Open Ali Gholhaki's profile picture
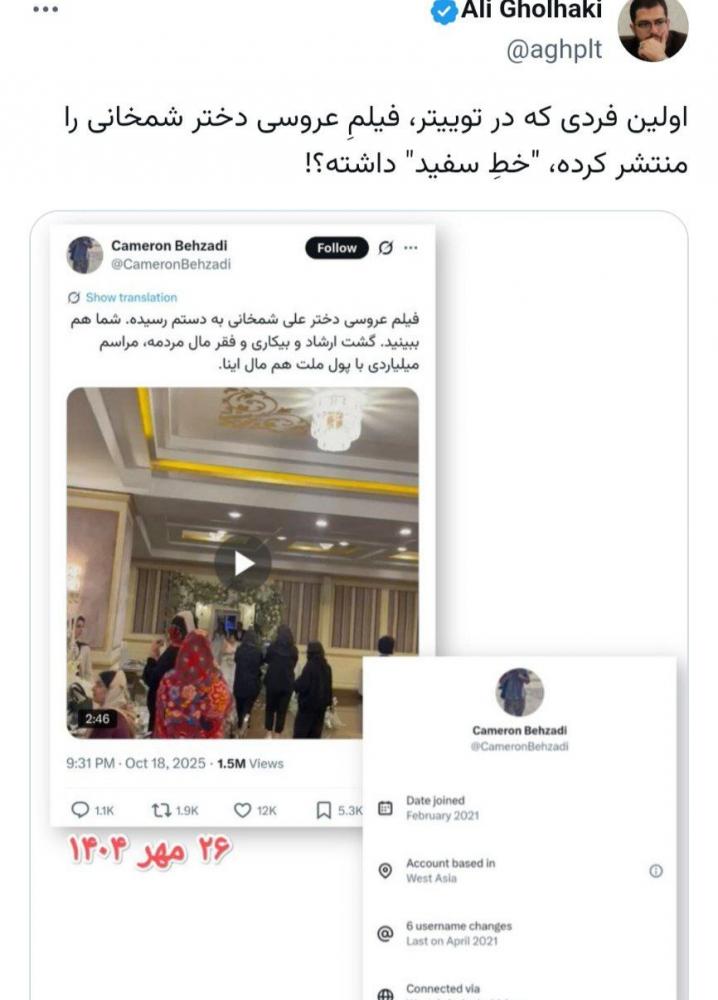This screenshot has width=718, height=1000. [x=652, y=29]
